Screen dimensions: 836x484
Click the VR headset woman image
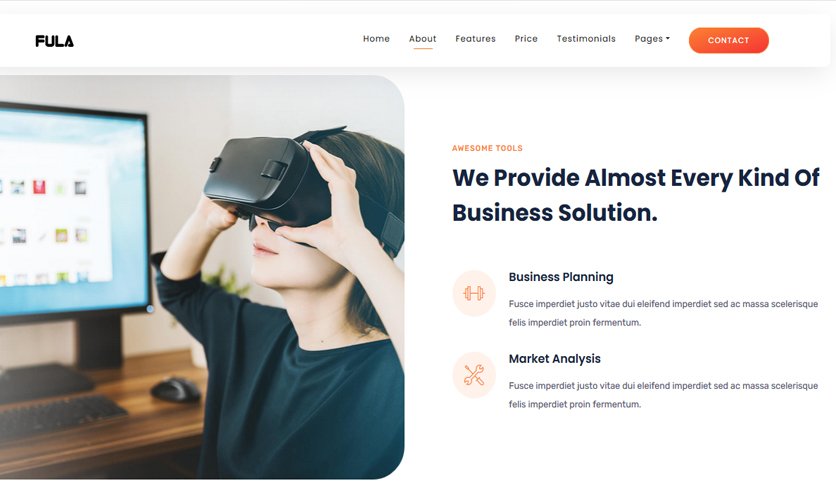pyautogui.click(x=202, y=277)
